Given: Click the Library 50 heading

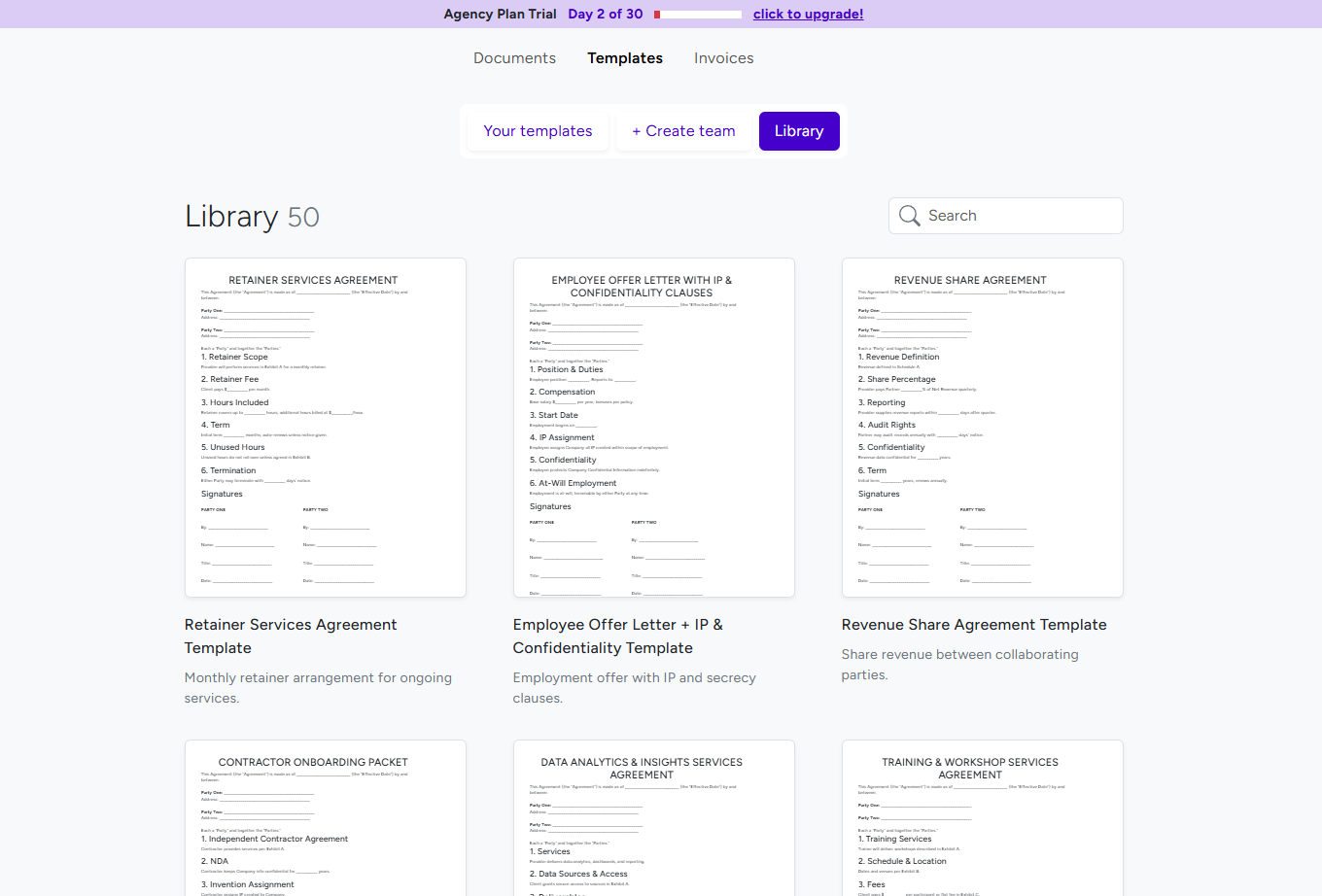Looking at the screenshot, I should 252,216.
